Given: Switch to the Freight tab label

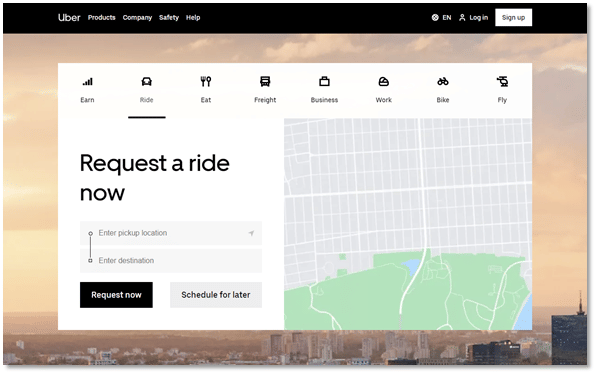Looking at the screenshot, I should (265, 100).
